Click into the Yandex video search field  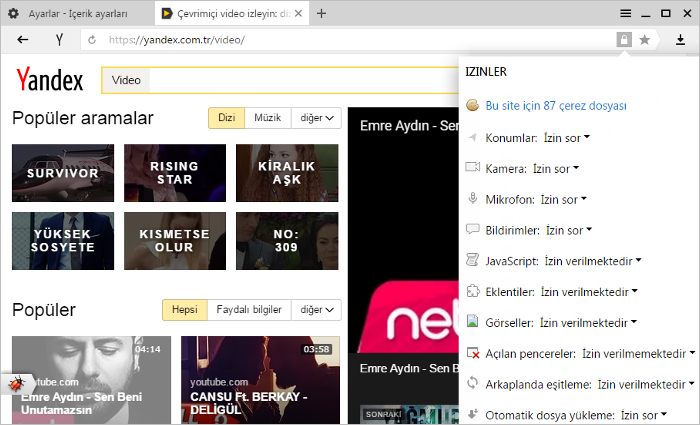point(304,80)
